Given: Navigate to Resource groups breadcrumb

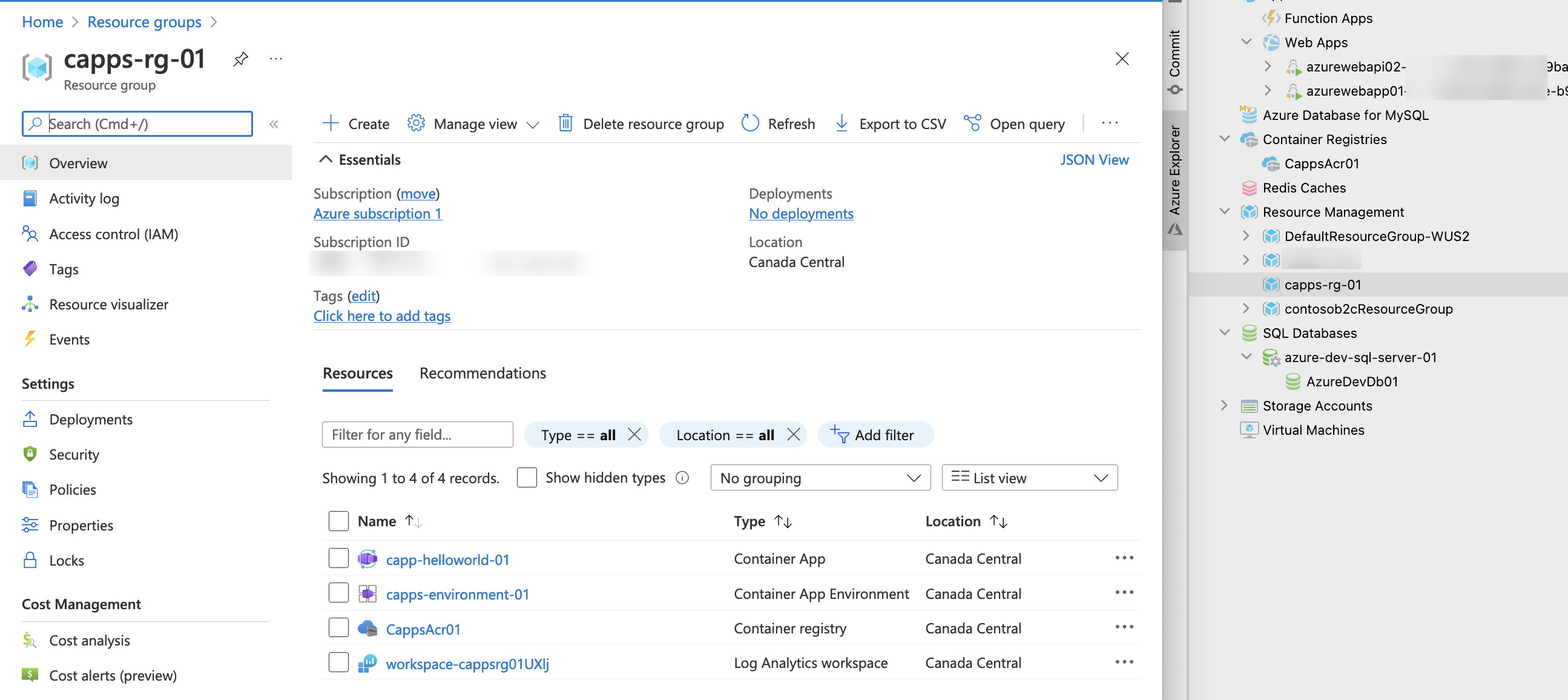Looking at the screenshot, I should [144, 22].
